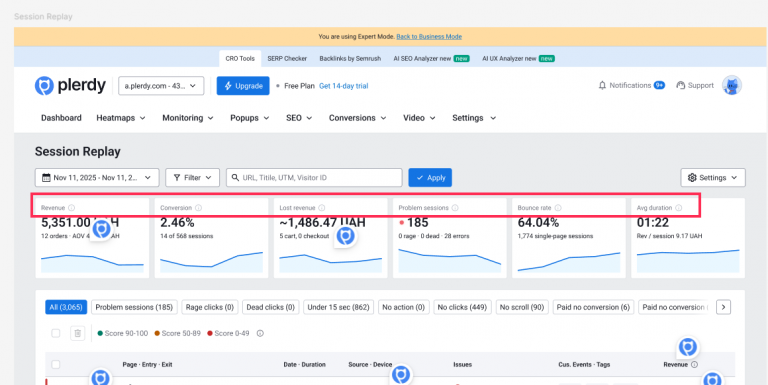Click Back to Business Mode link
This screenshot has height=385, width=768.
[429, 36]
